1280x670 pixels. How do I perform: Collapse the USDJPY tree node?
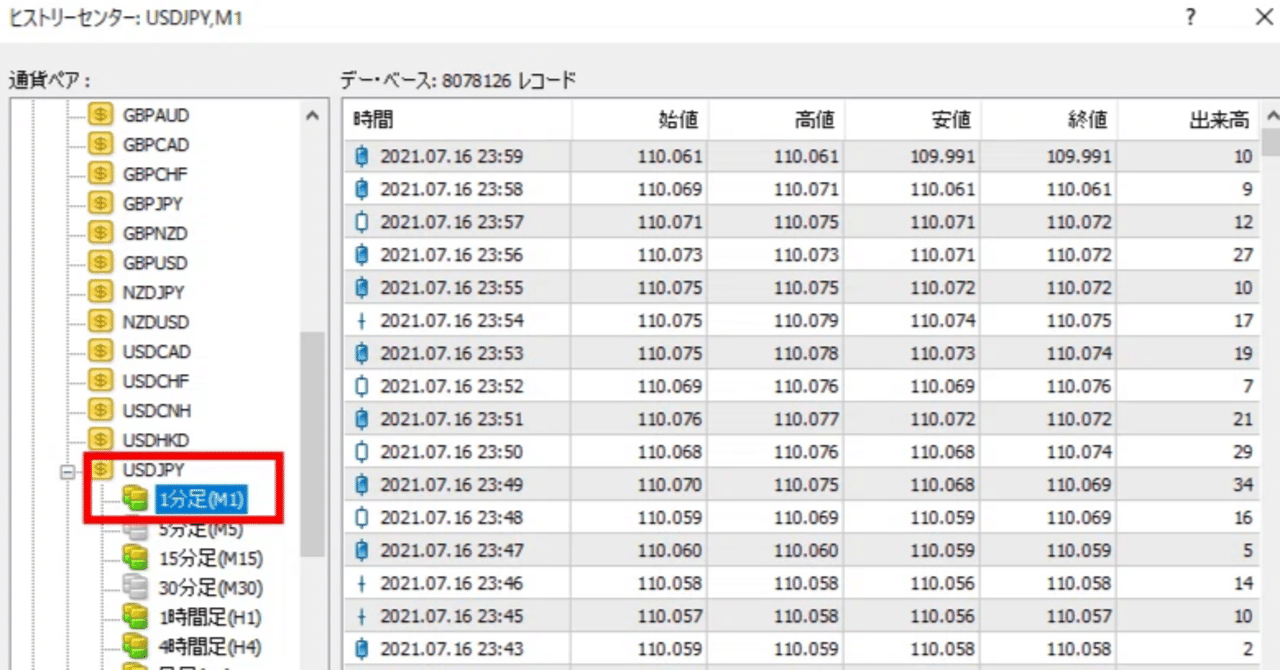[x=68, y=469]
